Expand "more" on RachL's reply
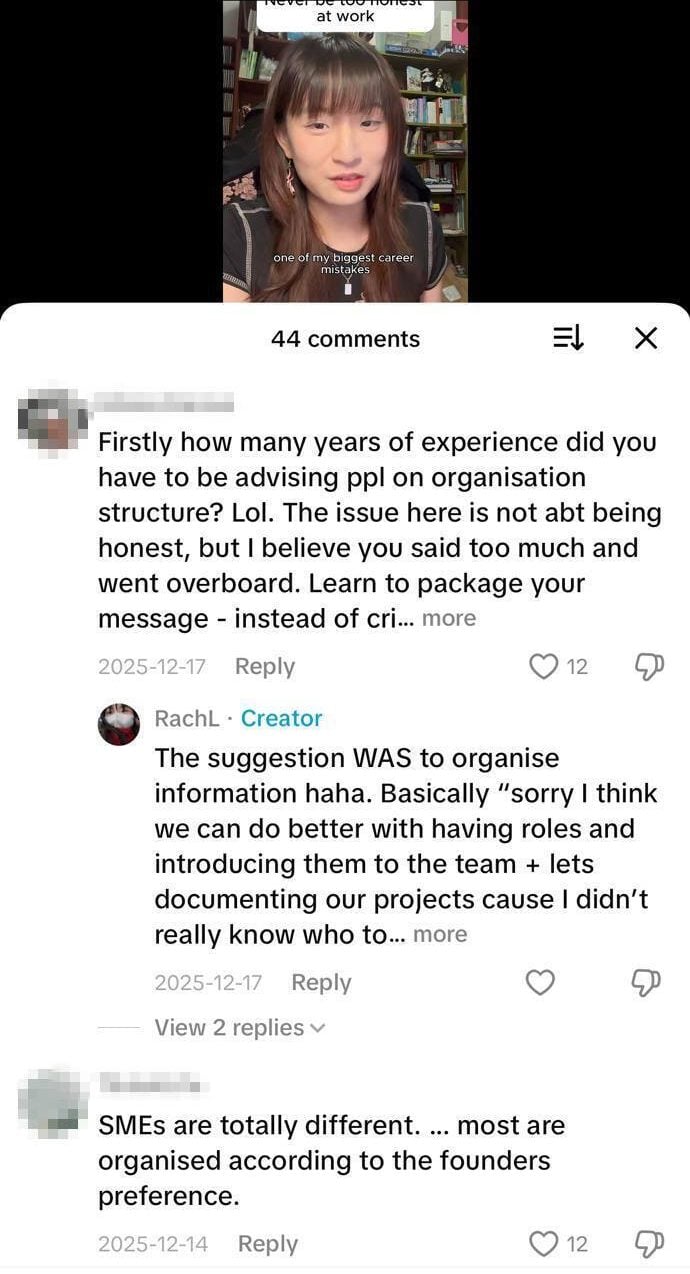 (x=440, y=934)
